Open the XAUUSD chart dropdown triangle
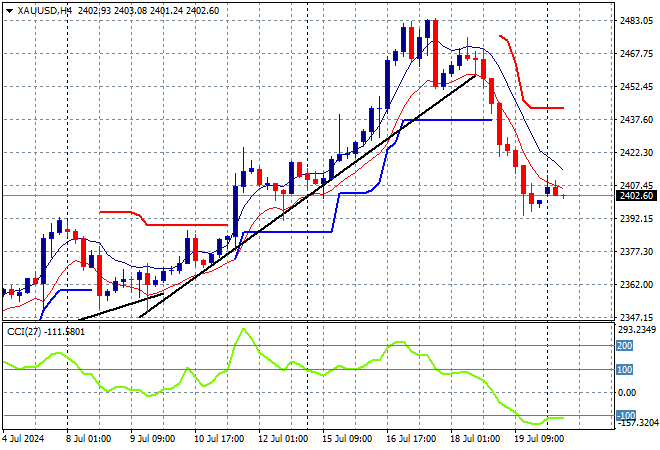 (9, 11)
